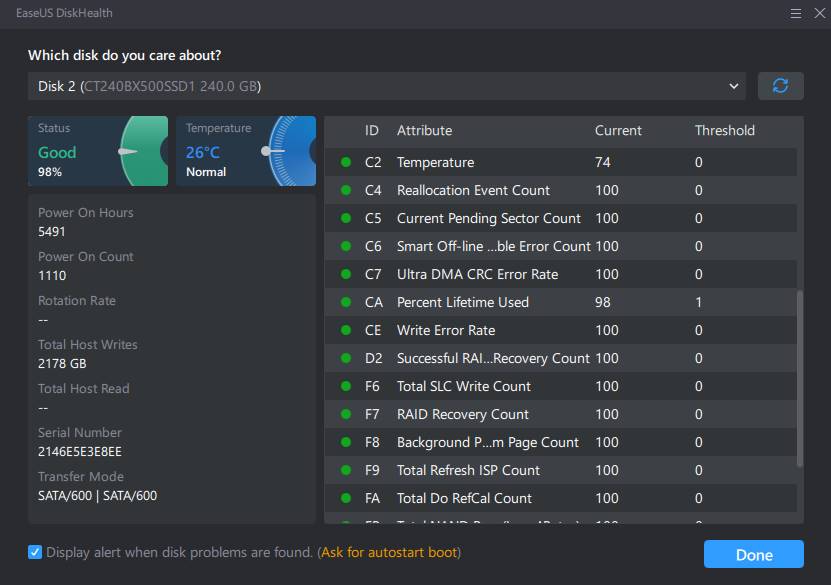This screenshot has width=831, height=585.
Task: Select the Total Refresh ISP Count attribute
Action: pos(468,470)
